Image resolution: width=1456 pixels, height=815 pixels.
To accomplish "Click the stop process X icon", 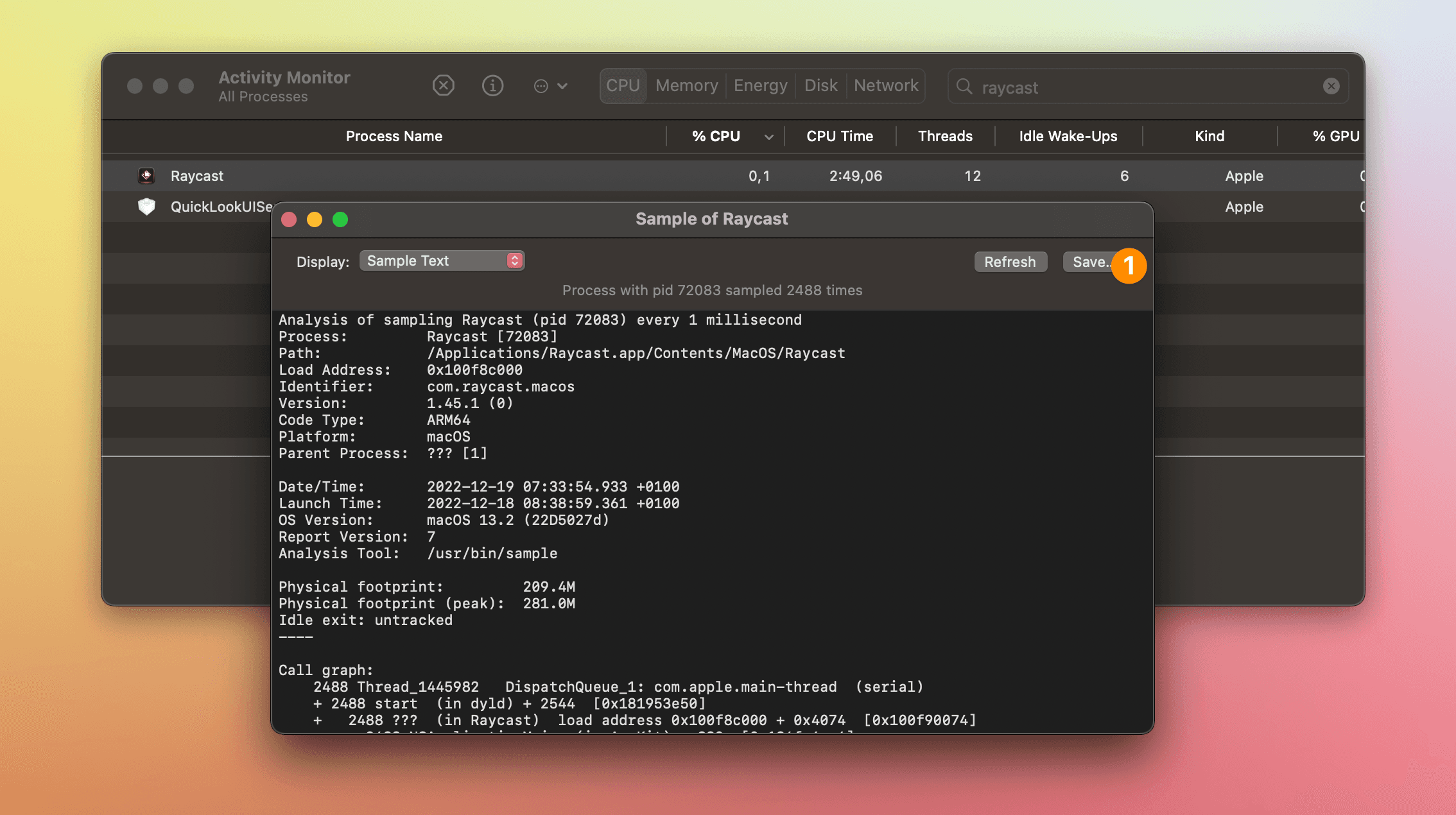I will click(x=443, y=85).
